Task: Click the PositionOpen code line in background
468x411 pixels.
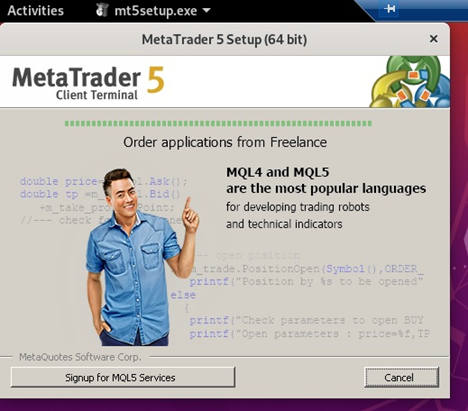Action: click(307, 269)
